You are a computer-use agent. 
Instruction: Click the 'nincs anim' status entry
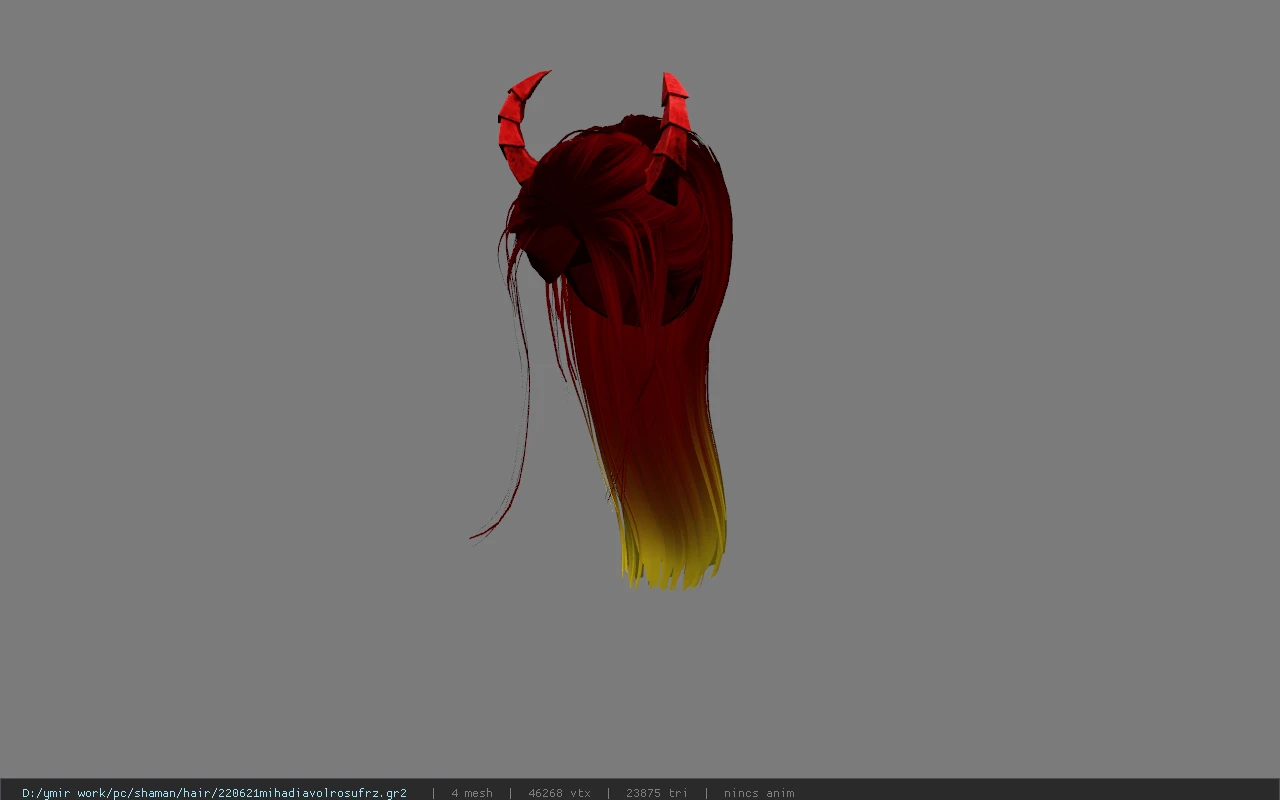coord(759,793)
